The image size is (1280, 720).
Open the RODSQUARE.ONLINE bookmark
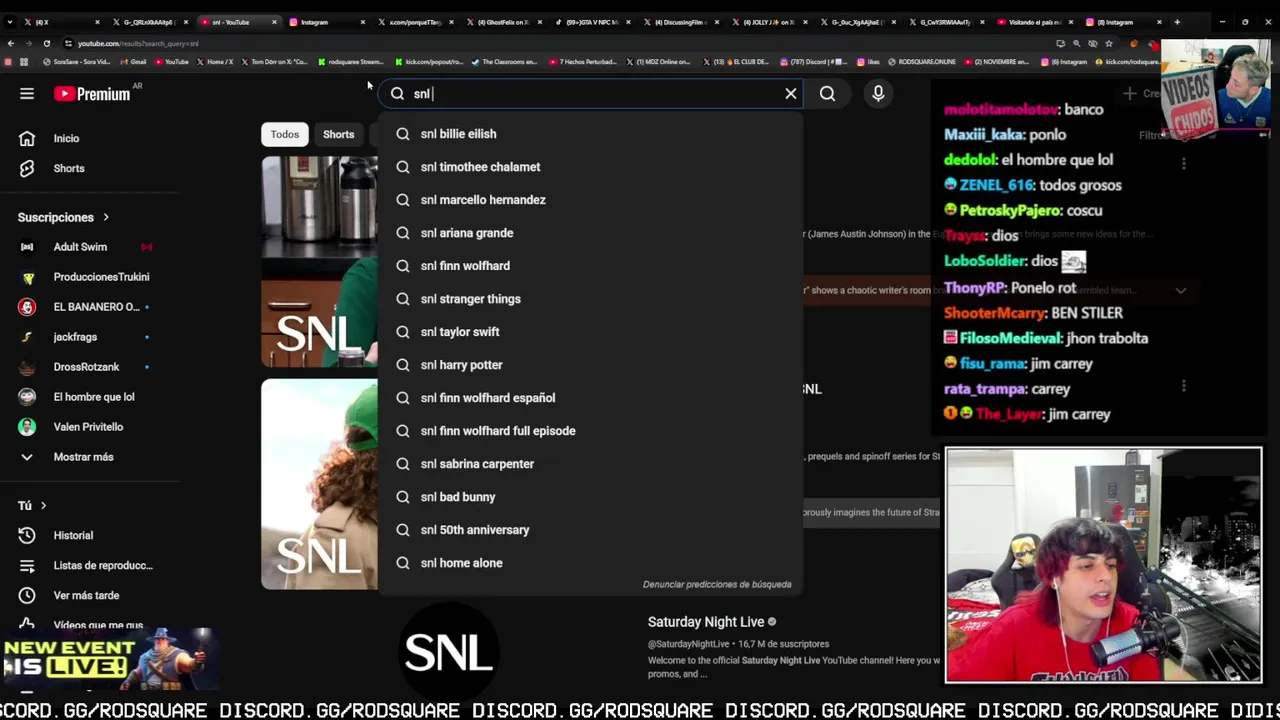(922, 62)
